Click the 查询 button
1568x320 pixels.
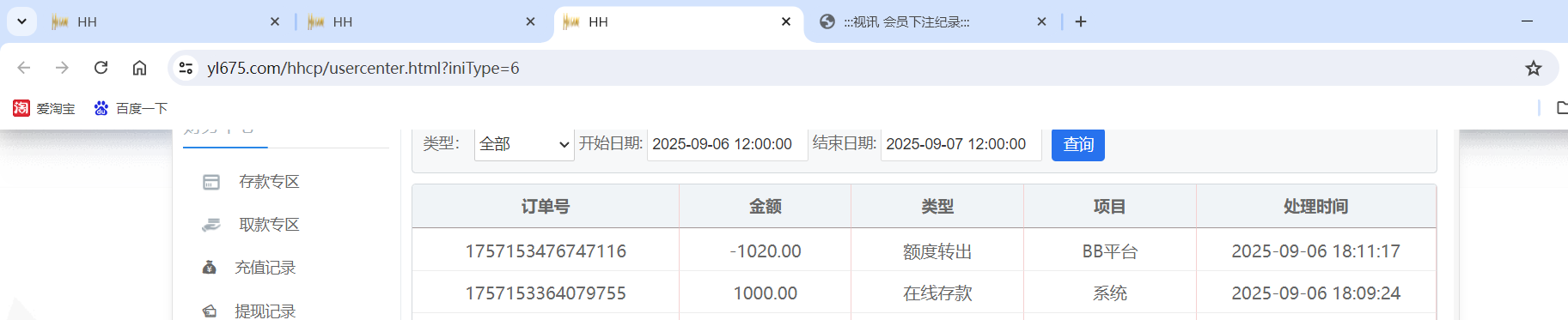[x=1078, y=144]
